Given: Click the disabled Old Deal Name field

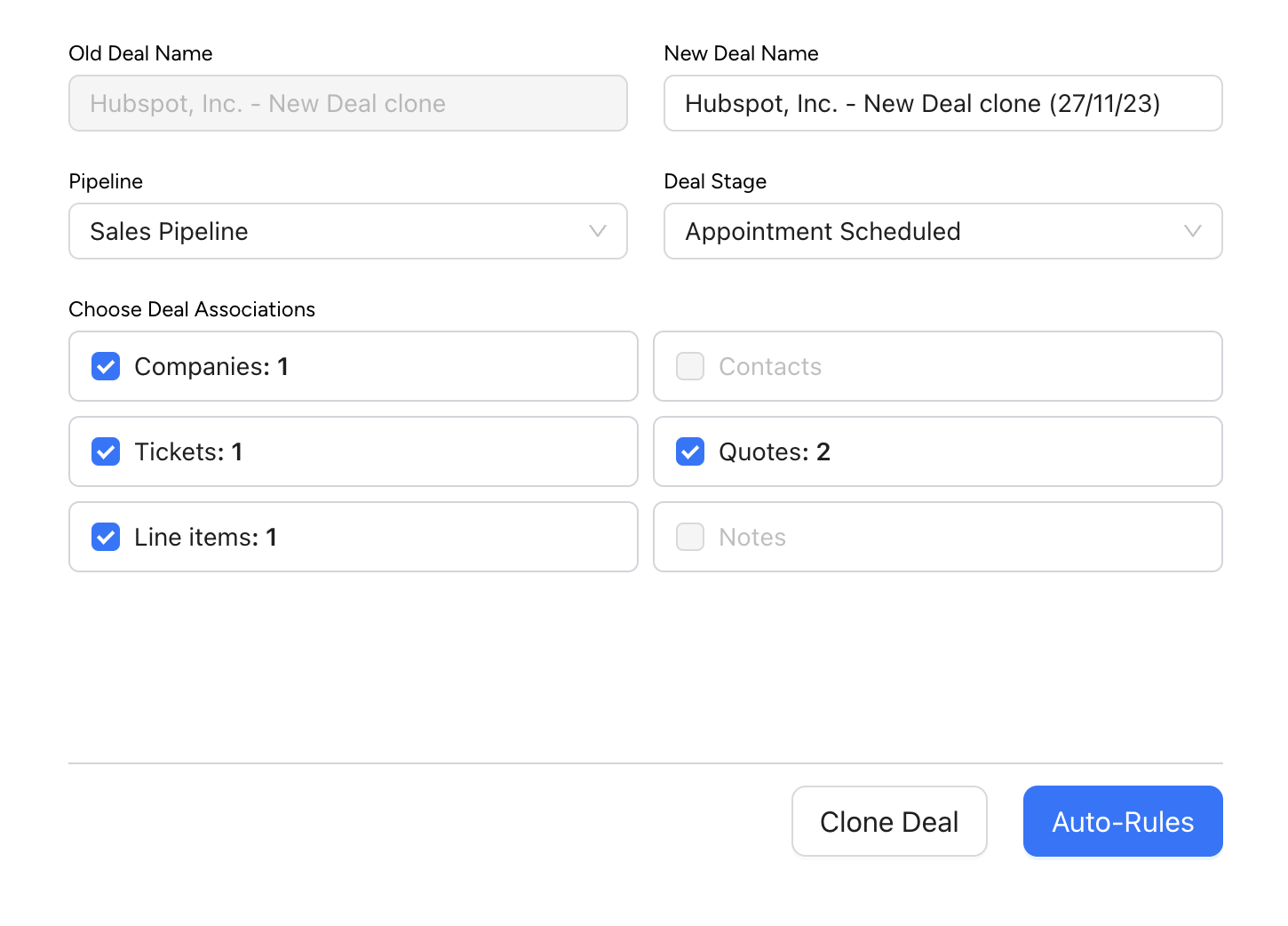Looking at the screenshot, I should [348, 103].
